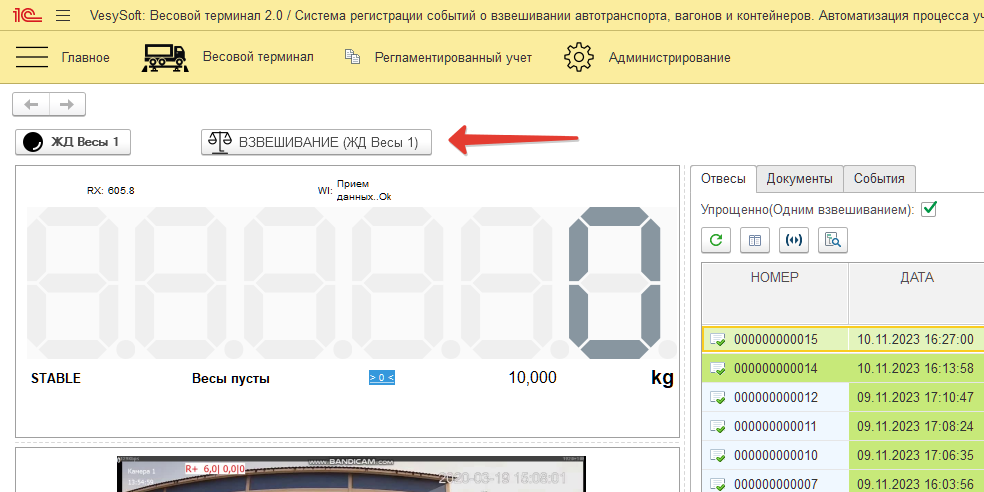
Task: Click the ЖД Весы 1 scale button
Action: coord(73,142)
